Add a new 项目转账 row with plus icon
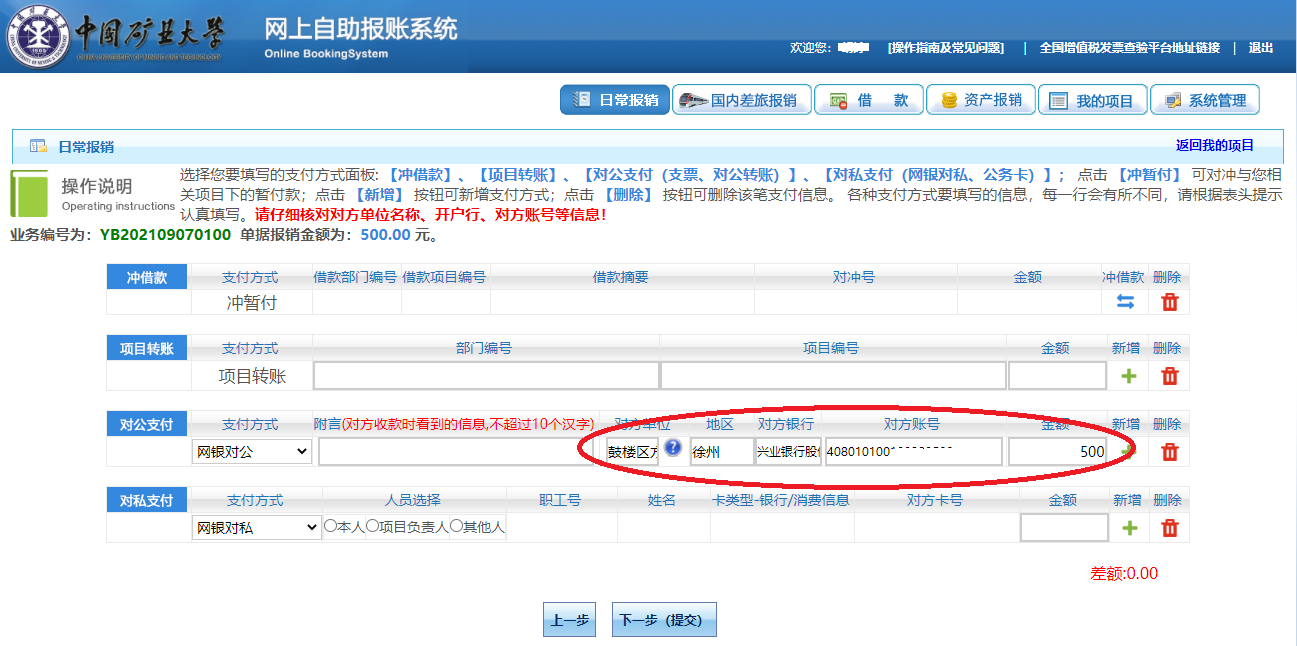The image size is (1297, 646). (x=1128, y=376)
